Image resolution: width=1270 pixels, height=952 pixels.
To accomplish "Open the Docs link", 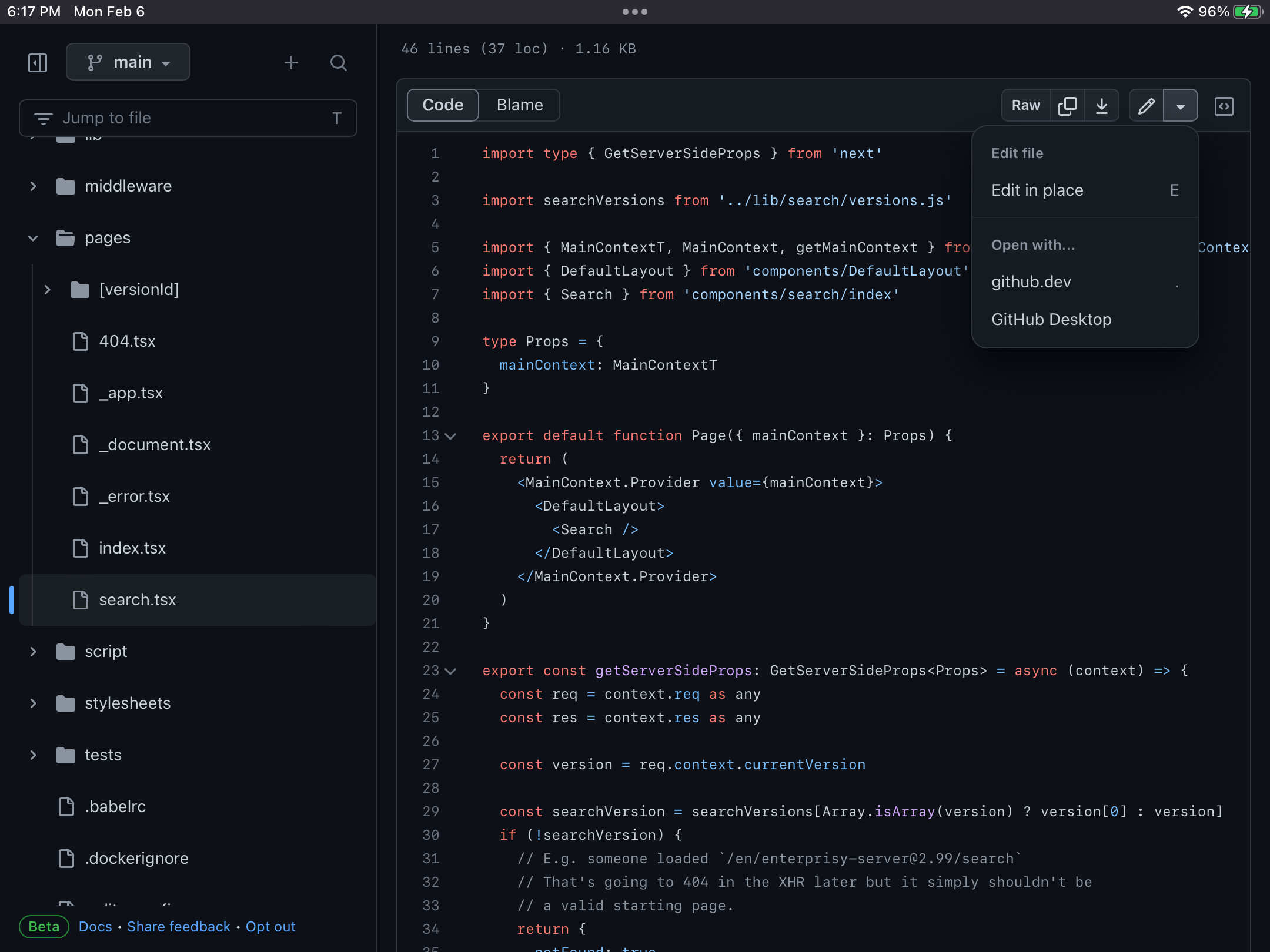I will (x=95, y=927).
